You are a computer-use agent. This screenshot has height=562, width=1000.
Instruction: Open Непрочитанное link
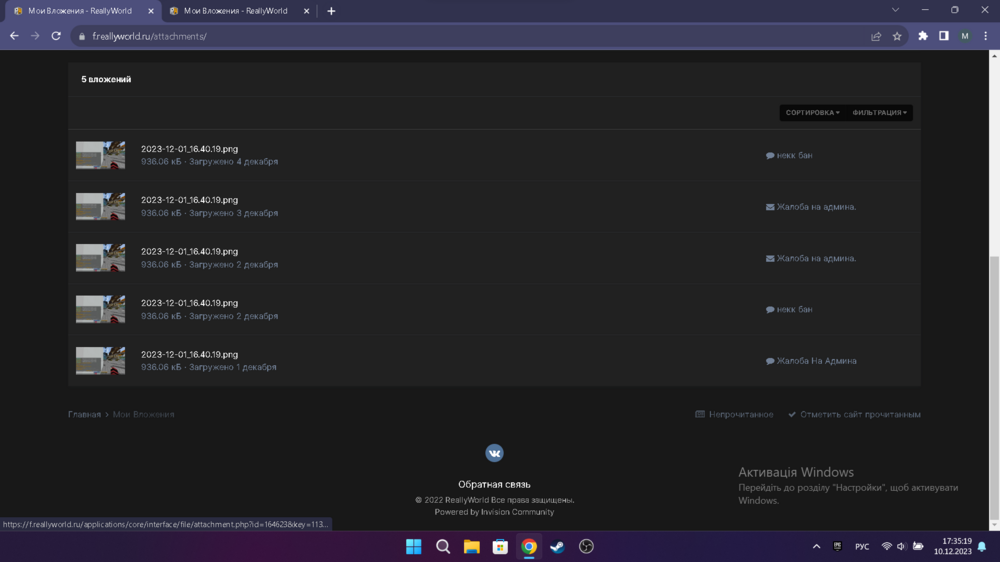pos(734,414)
